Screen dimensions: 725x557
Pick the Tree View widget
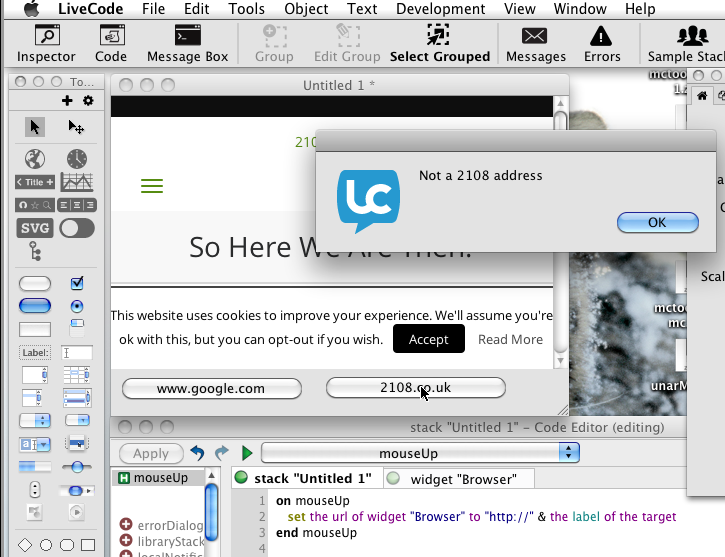(x=35, y=251)
